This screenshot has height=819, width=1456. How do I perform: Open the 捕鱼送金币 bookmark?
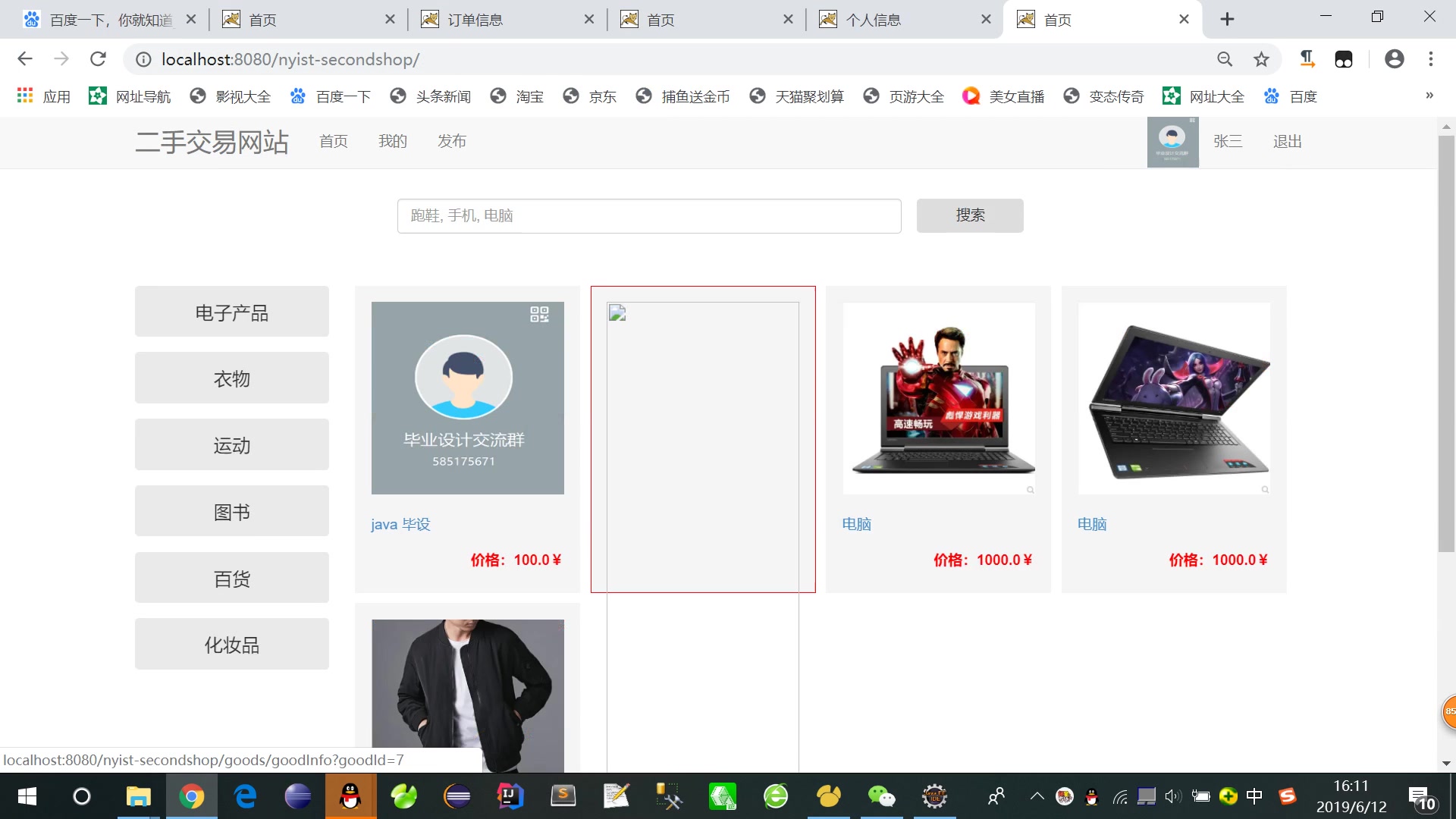click(683, 96)
